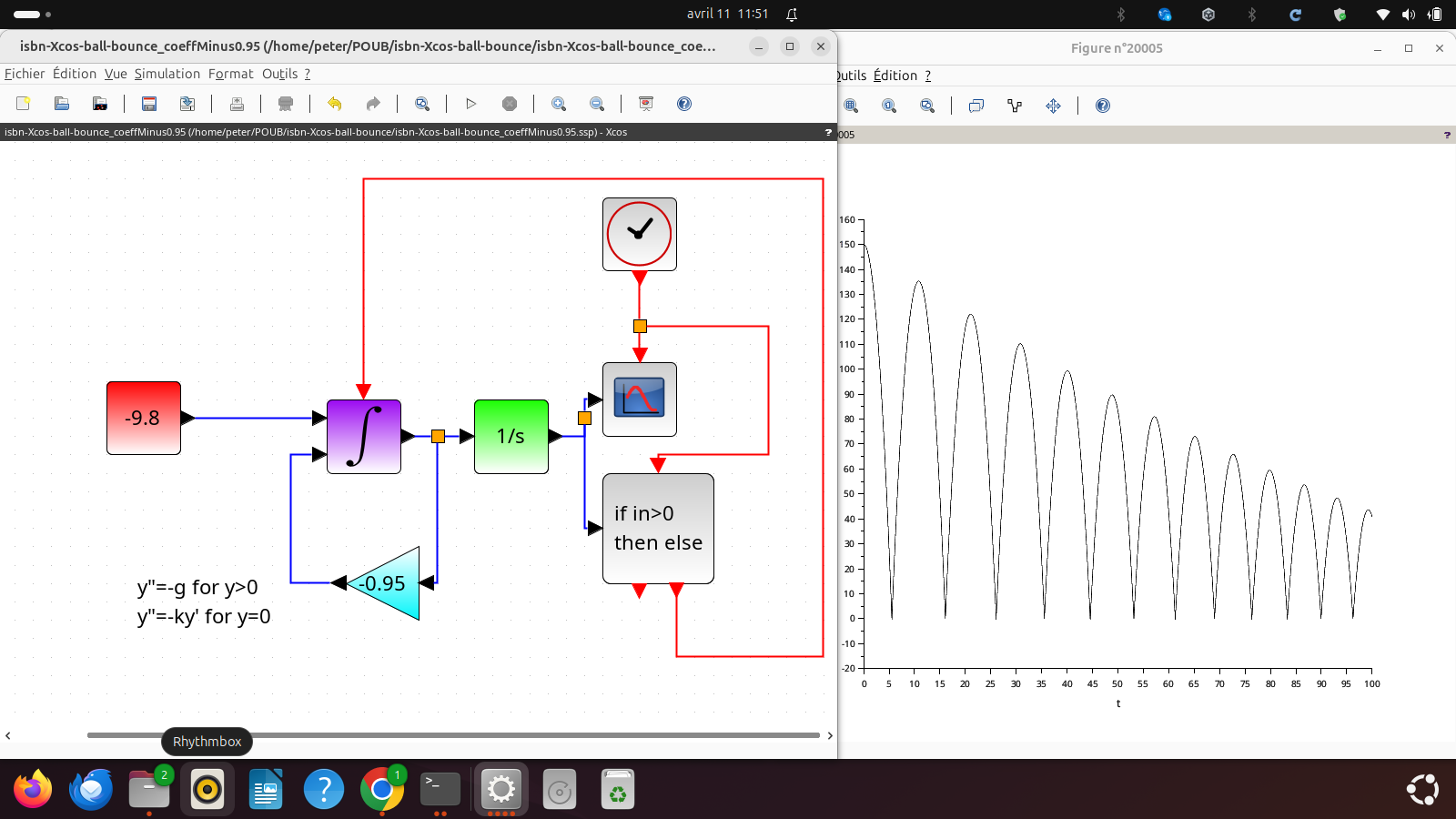
Task: Click the Fit diagram to view icon
Action: [x=422, y=104]
